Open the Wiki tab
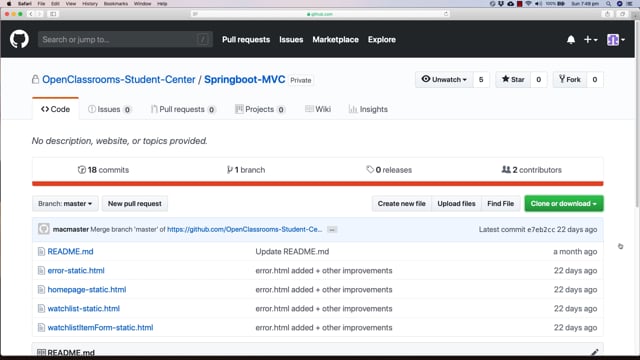 [318, 109]
